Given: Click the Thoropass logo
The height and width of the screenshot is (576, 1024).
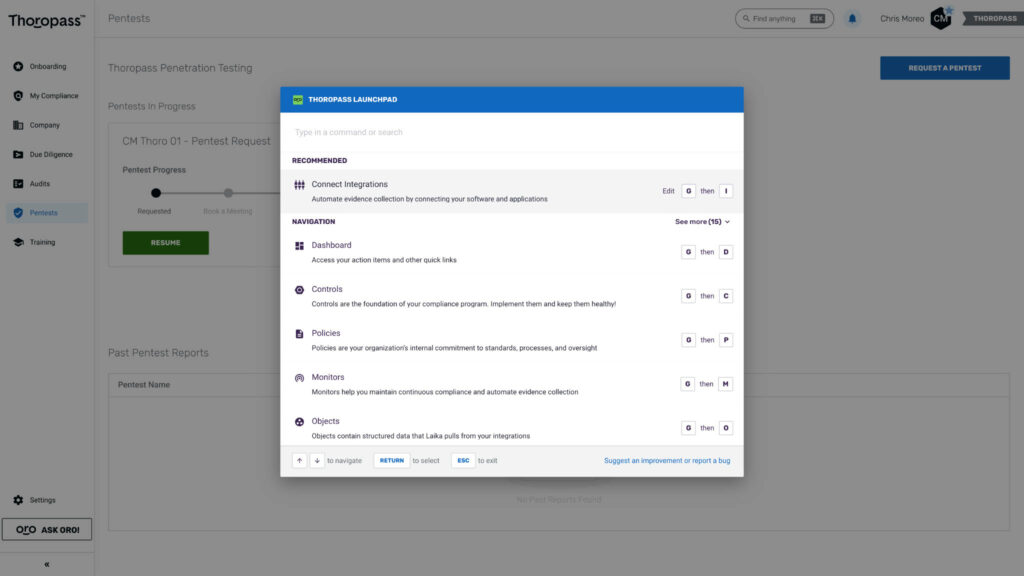Looking at the screenshot, I should pyautogui.click(x=46, y=21).
